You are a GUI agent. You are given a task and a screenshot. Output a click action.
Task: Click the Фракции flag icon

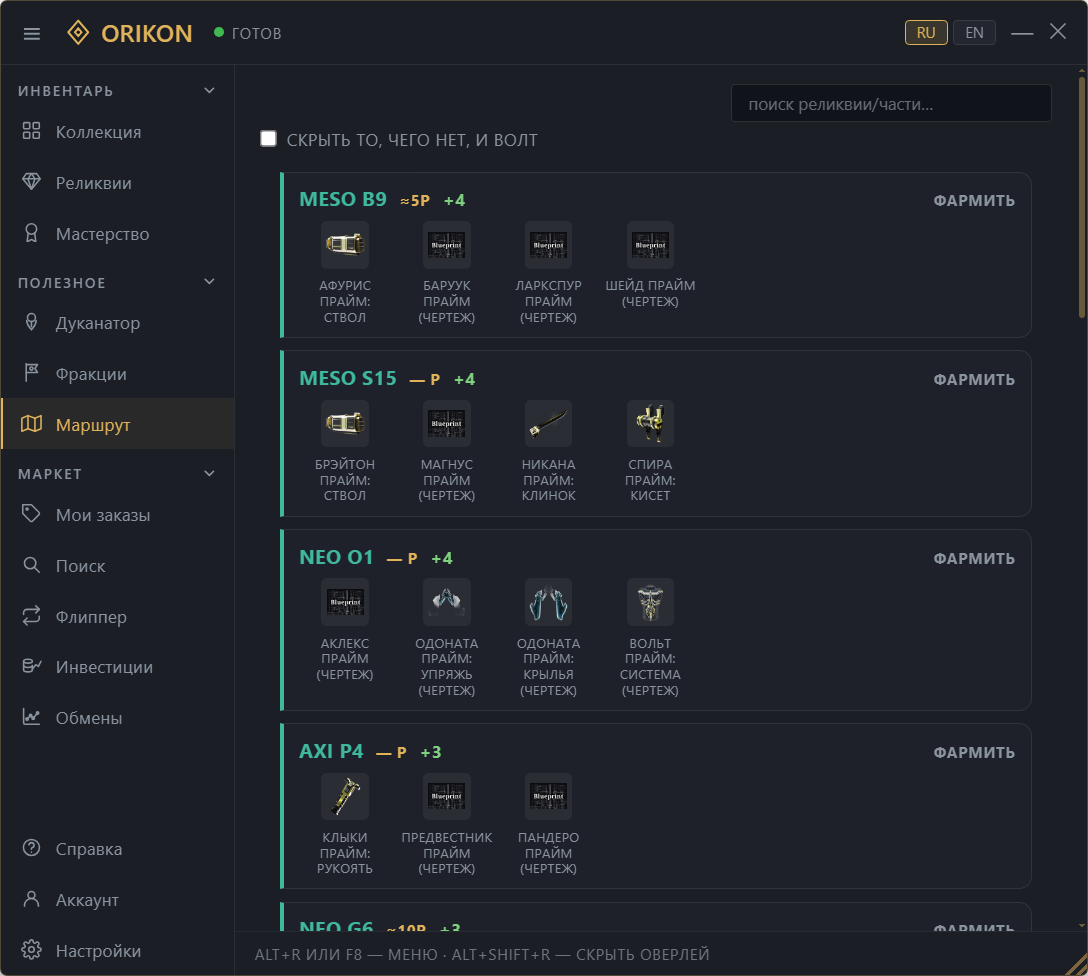coord(31,373)
